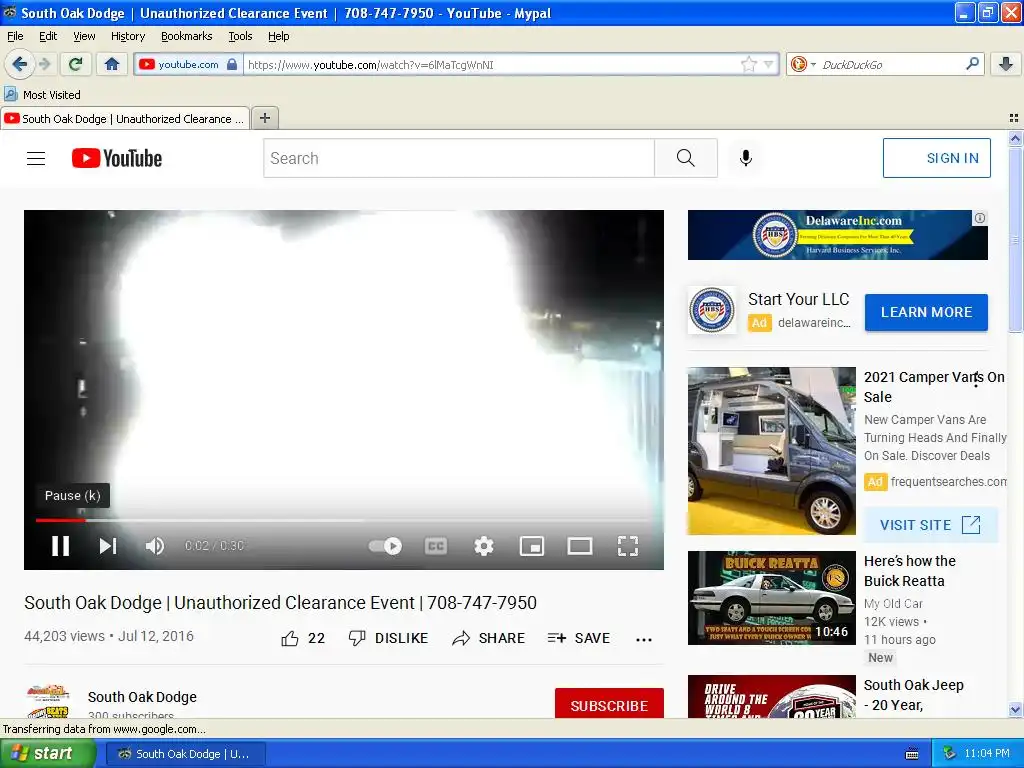1024x768 pixels.
Task: Go to browser home page
Action: coord(112,64)
